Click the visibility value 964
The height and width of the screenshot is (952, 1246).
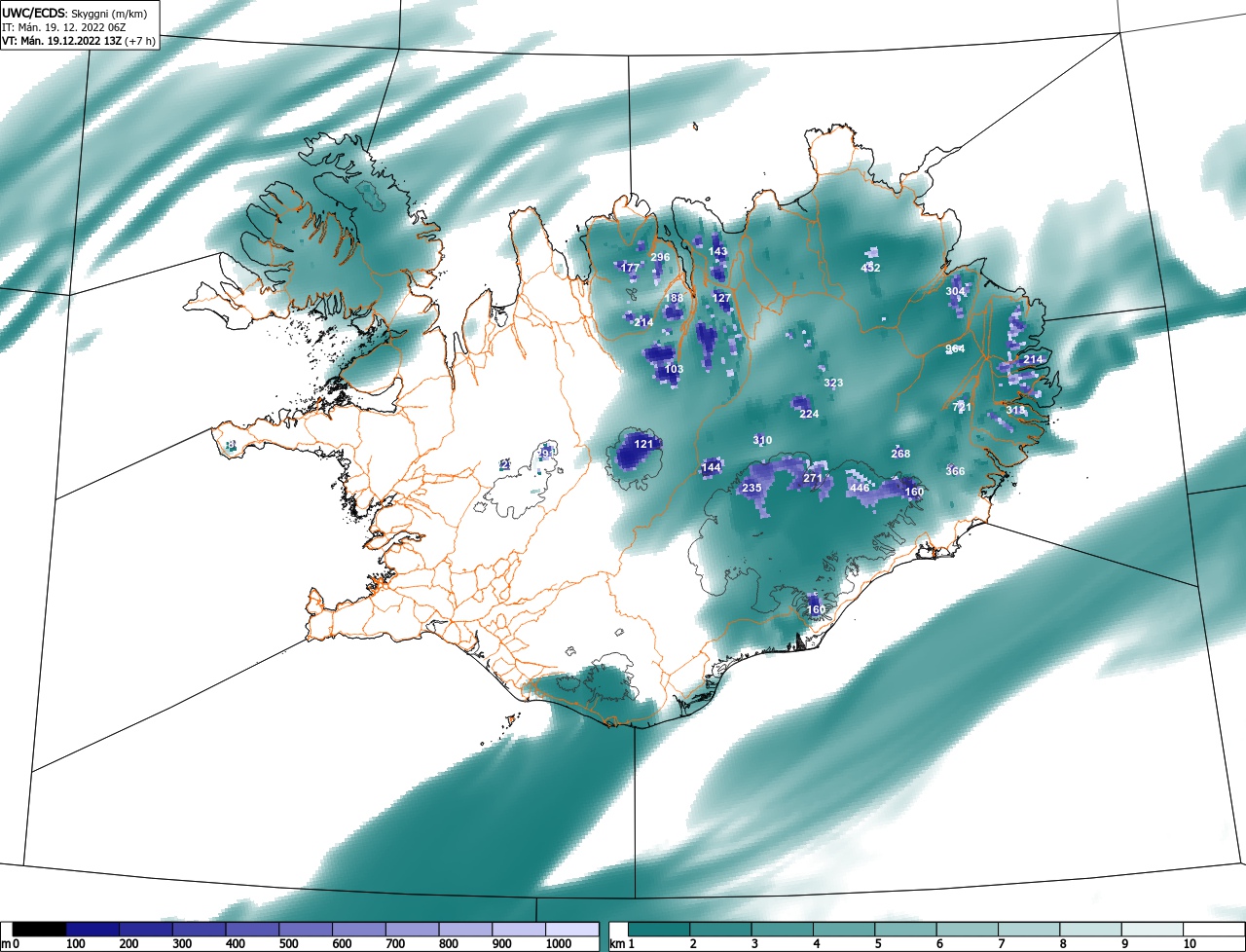click(x=955, y=348)
